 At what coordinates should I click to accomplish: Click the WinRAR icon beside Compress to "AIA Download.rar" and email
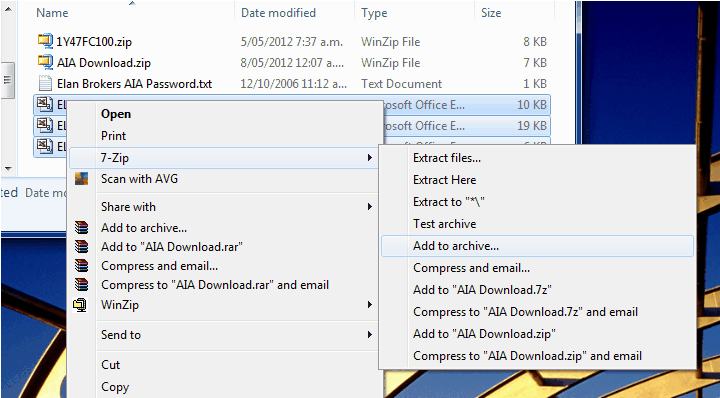81,285
